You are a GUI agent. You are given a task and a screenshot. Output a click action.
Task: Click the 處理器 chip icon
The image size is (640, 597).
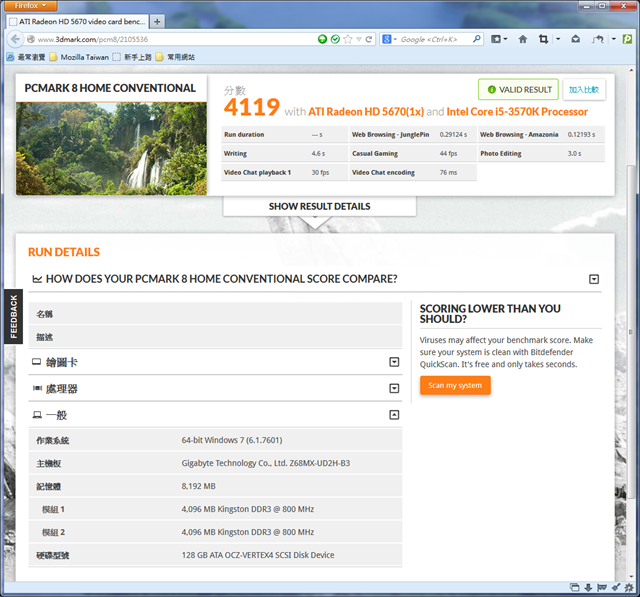click(37, 388)
